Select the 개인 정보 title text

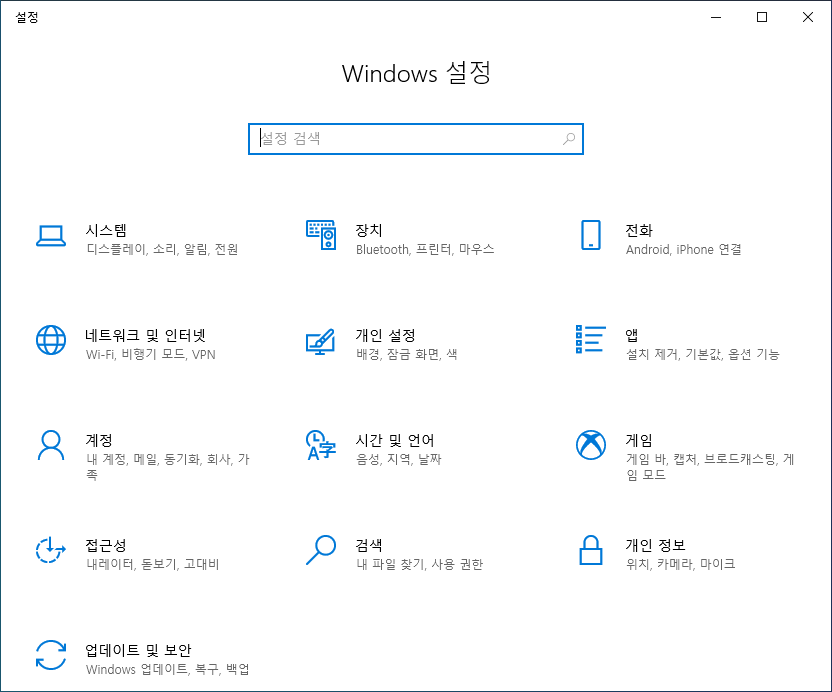pyautogui.click(x=655, y=545)
